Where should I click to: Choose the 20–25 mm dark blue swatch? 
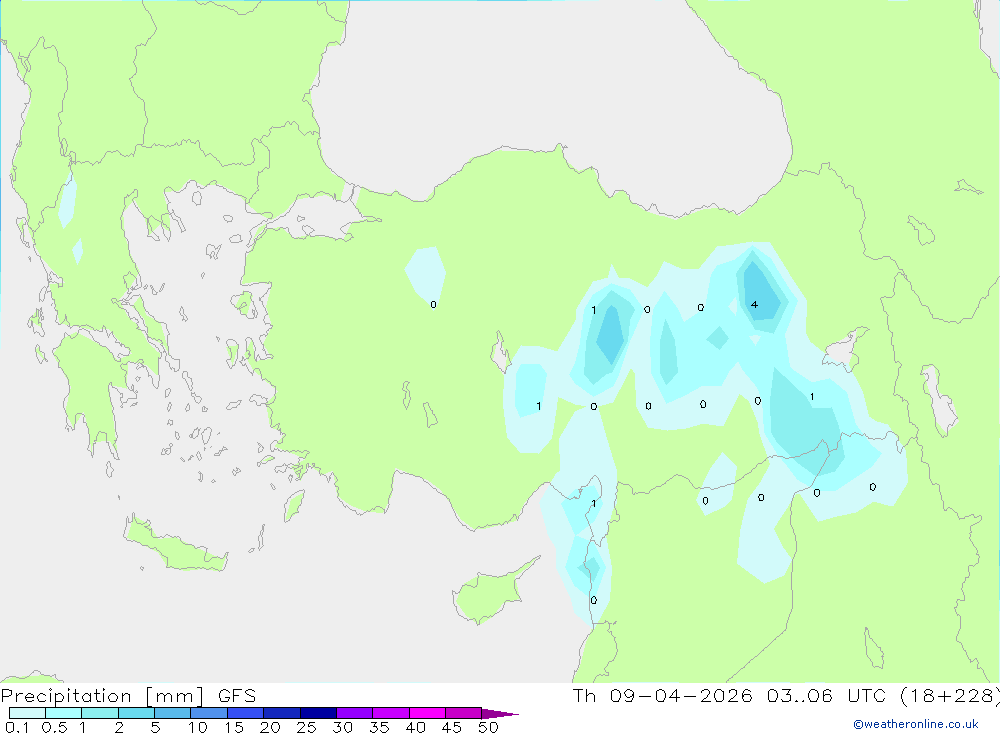pyautogui.click(x=282, y=713)
